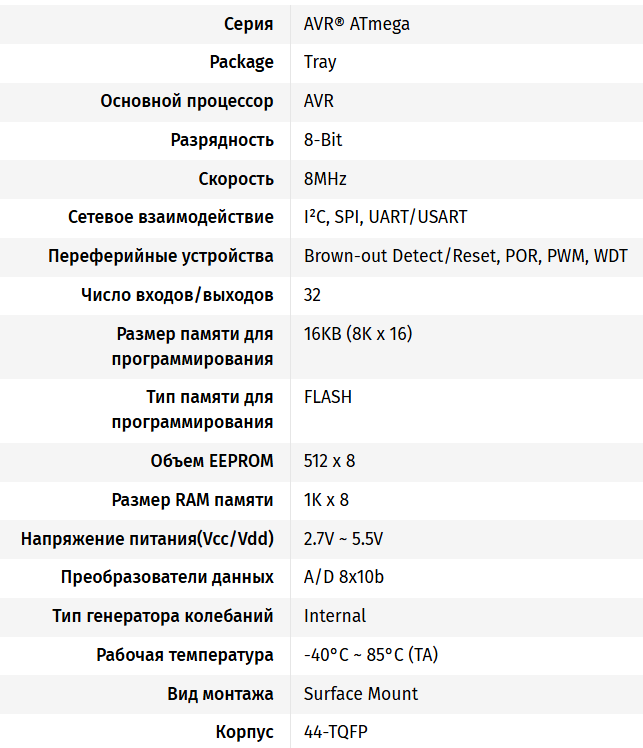Select the "Surface Mount" value

361,694
